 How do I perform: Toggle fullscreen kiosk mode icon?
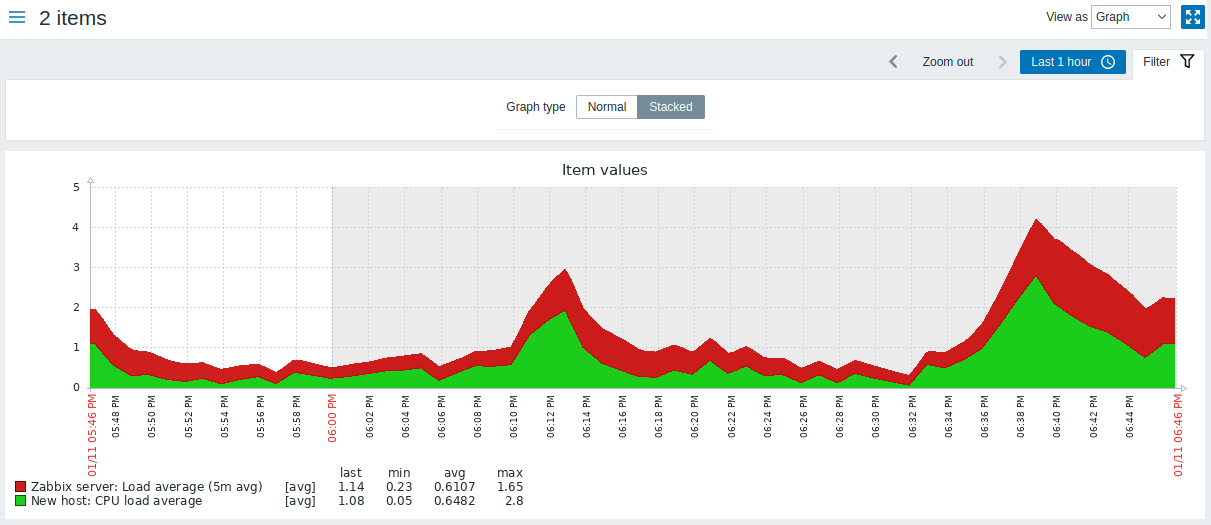(x=1192, y=17)
